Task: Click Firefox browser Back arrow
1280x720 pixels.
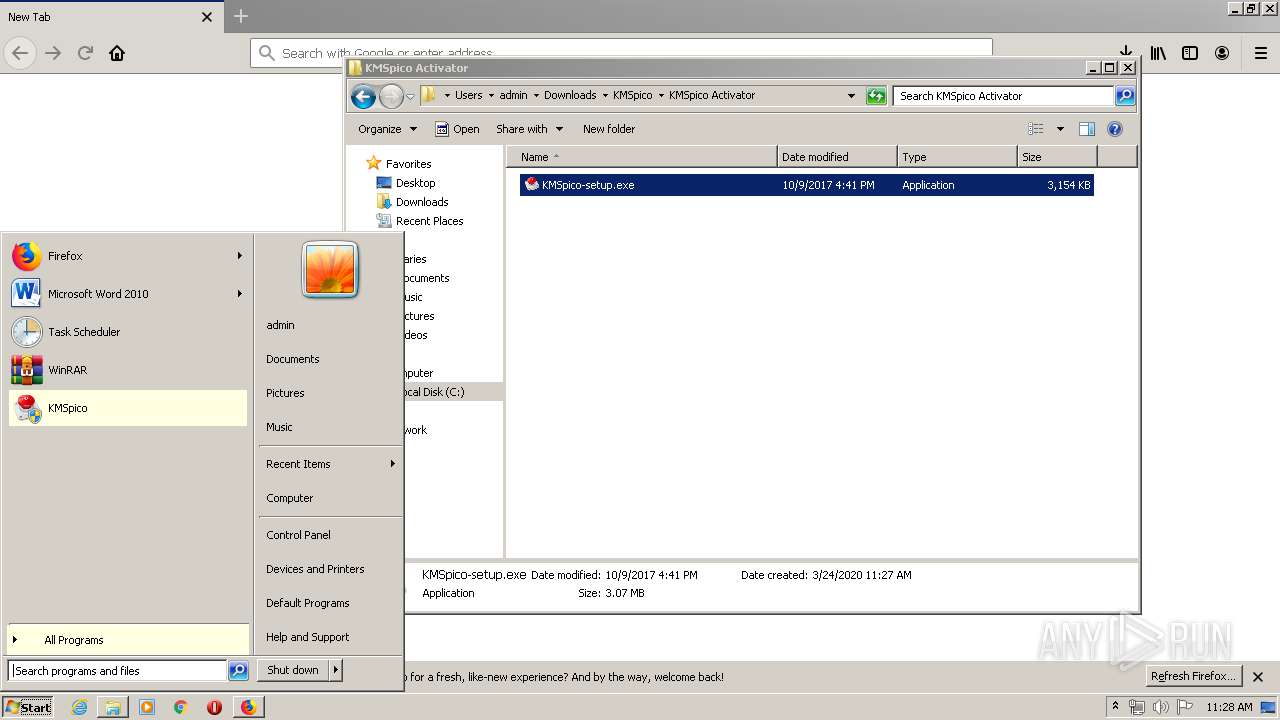Action: [21, 53]
